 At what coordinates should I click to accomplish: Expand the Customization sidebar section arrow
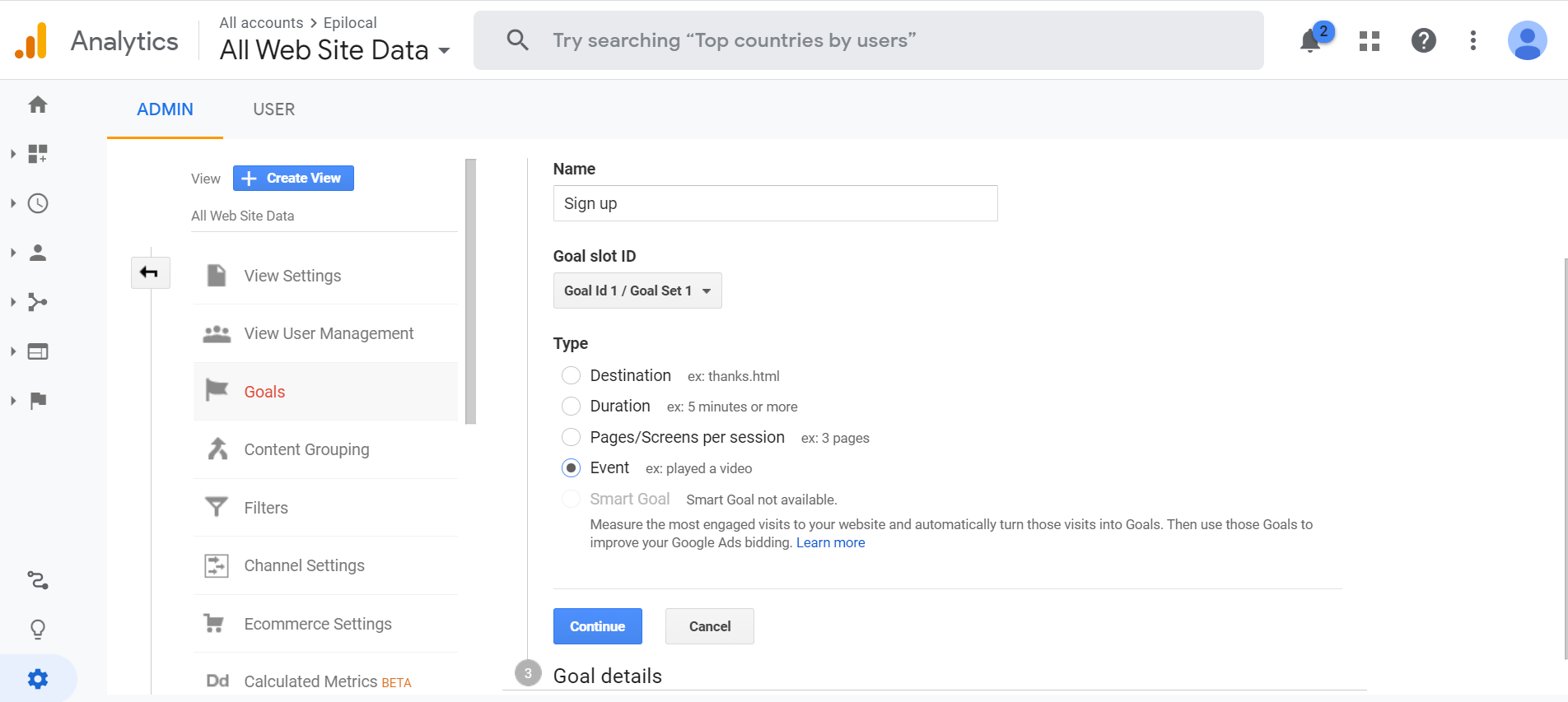(x=13, y=154)
